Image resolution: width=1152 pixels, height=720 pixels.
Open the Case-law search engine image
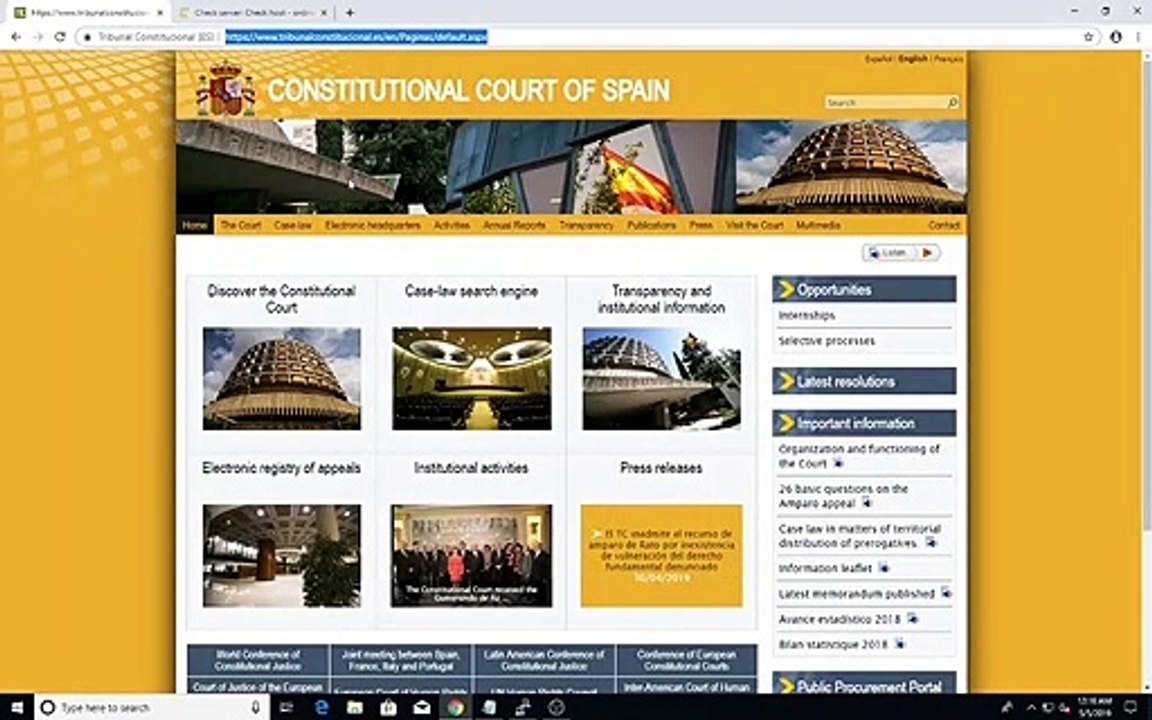(x=472, y=378)
